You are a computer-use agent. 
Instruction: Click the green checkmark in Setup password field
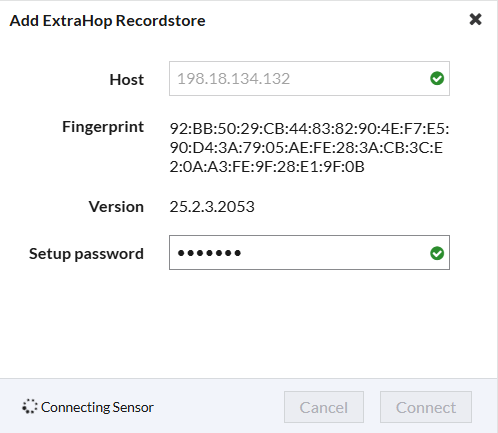[437, 253]
